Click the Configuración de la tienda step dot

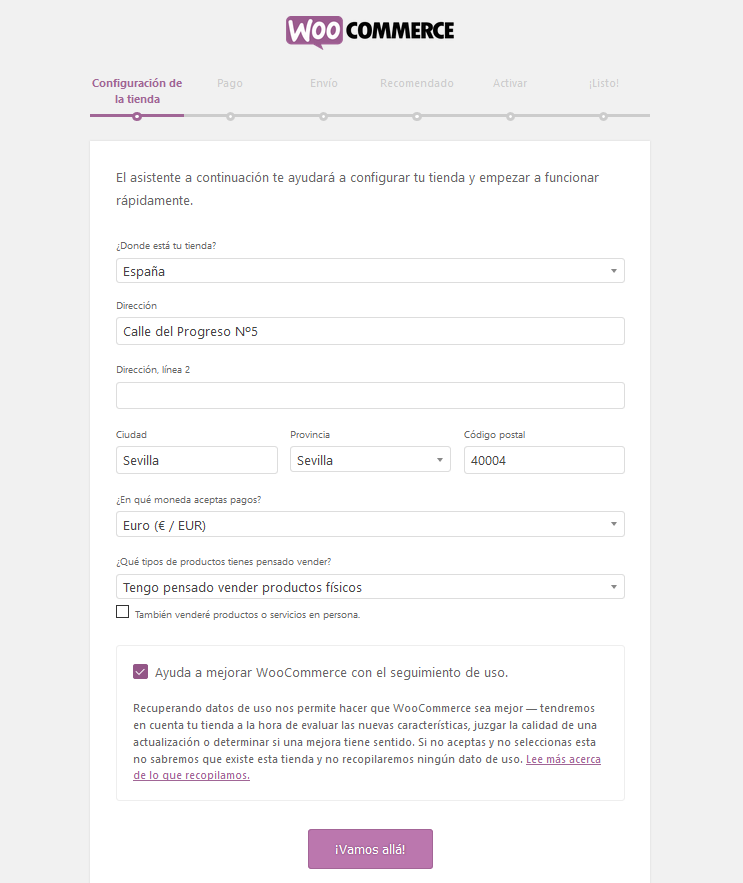tap(137, 116)
